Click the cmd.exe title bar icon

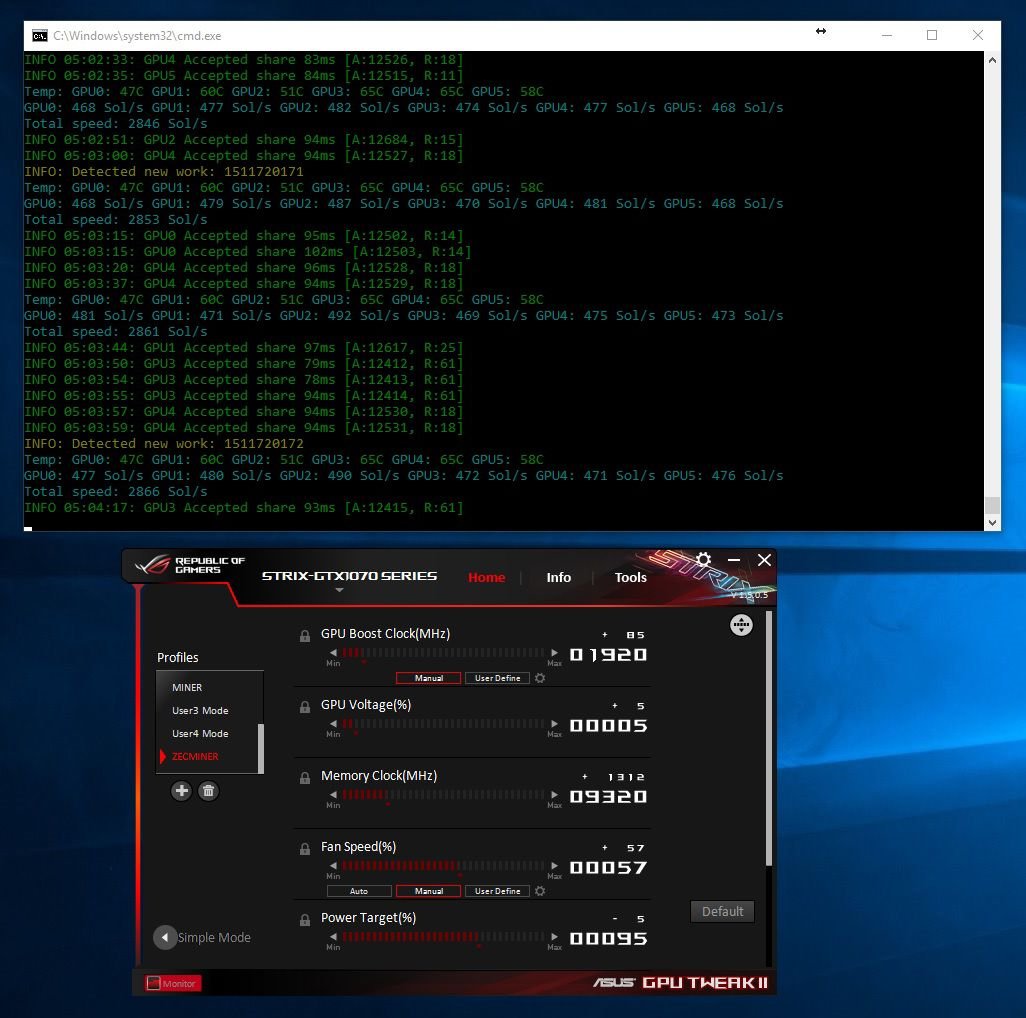[40, 35]
